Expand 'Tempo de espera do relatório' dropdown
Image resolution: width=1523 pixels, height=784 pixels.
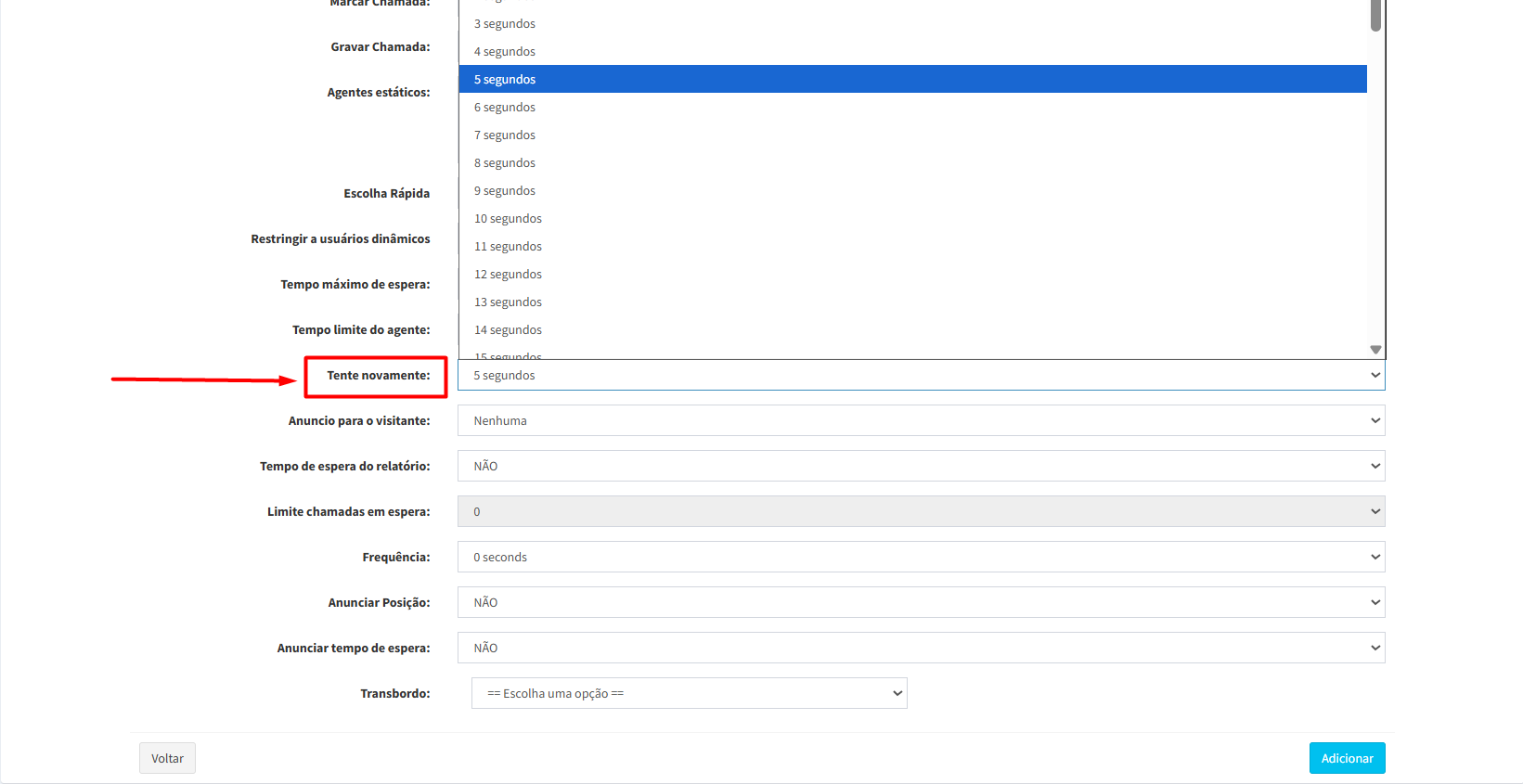(x=920, y=467)
